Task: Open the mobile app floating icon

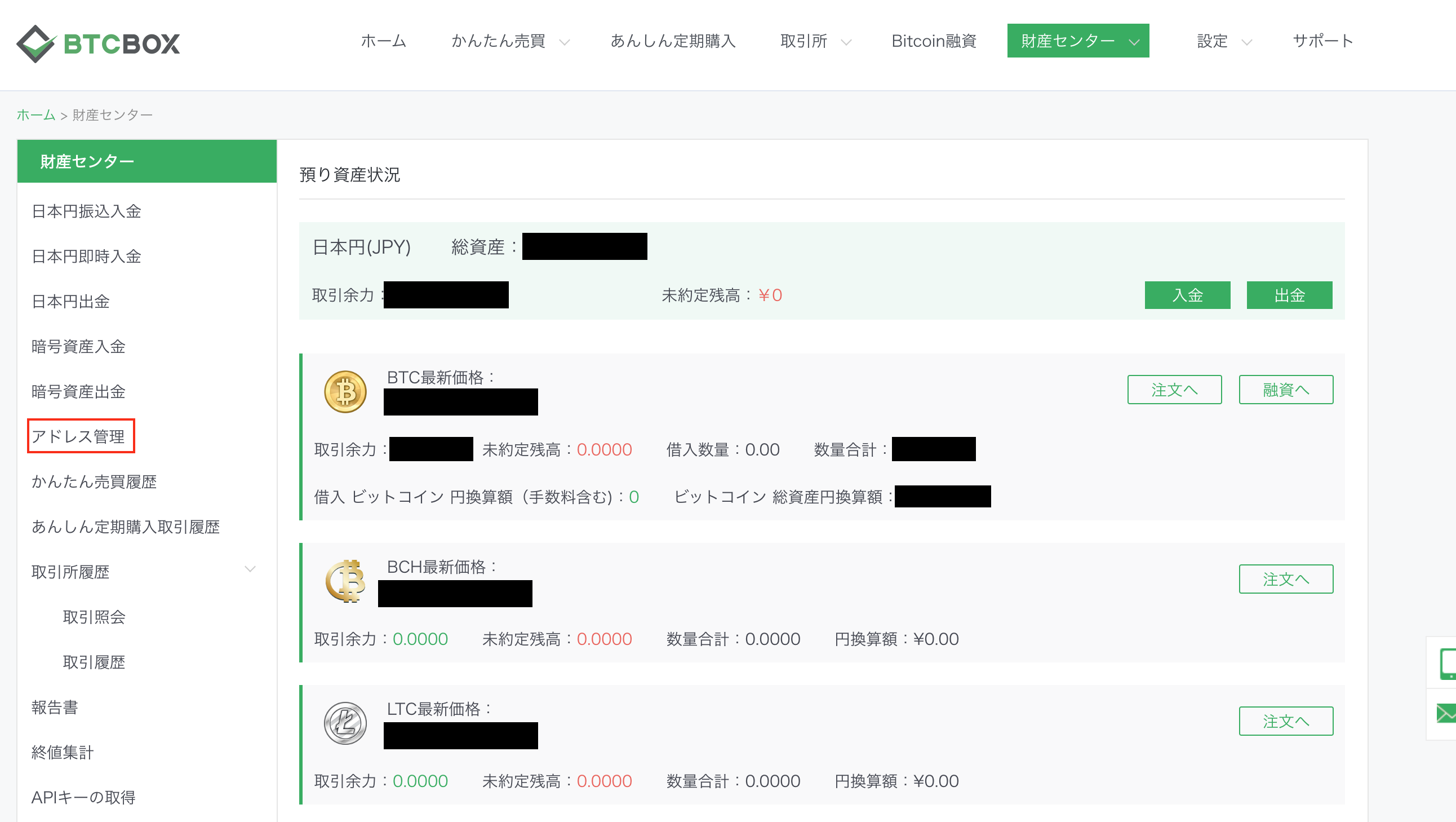Action: 1446,663
